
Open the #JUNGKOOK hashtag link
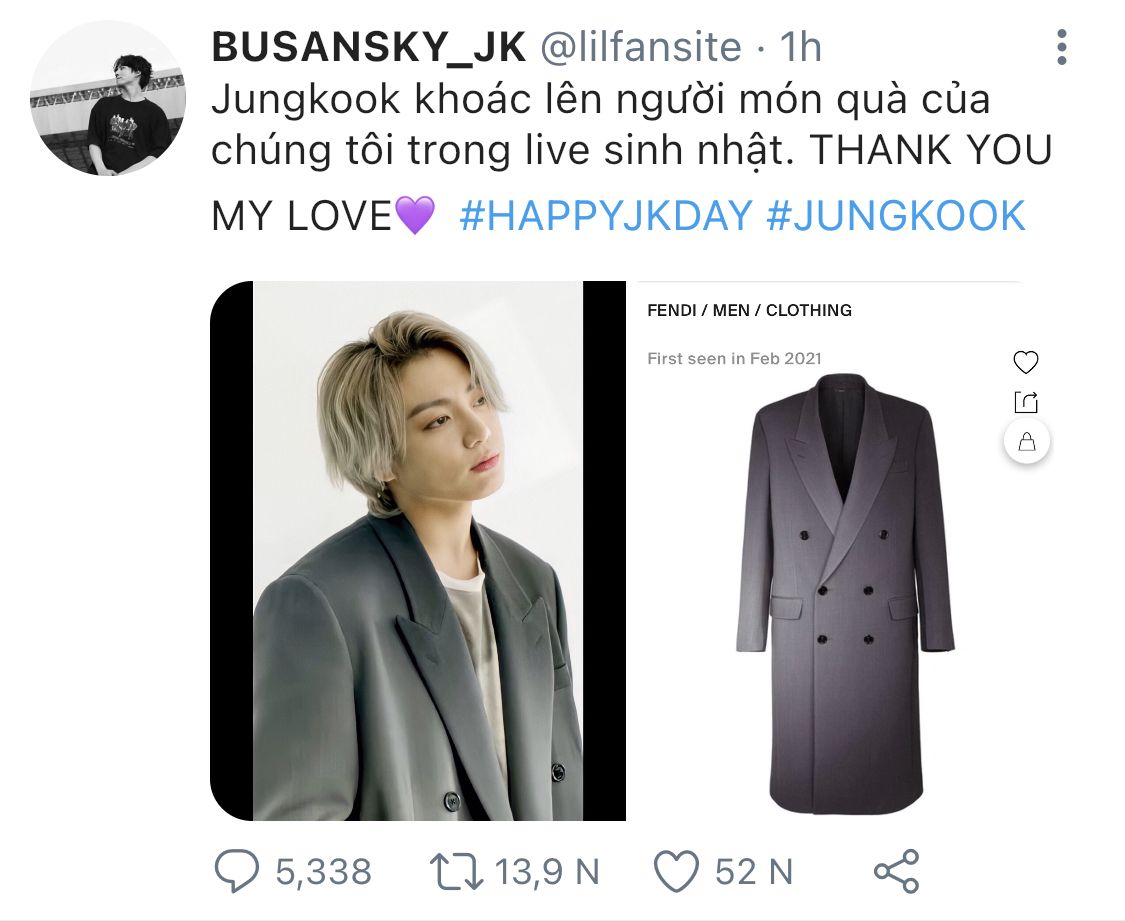tap(896, 215)
